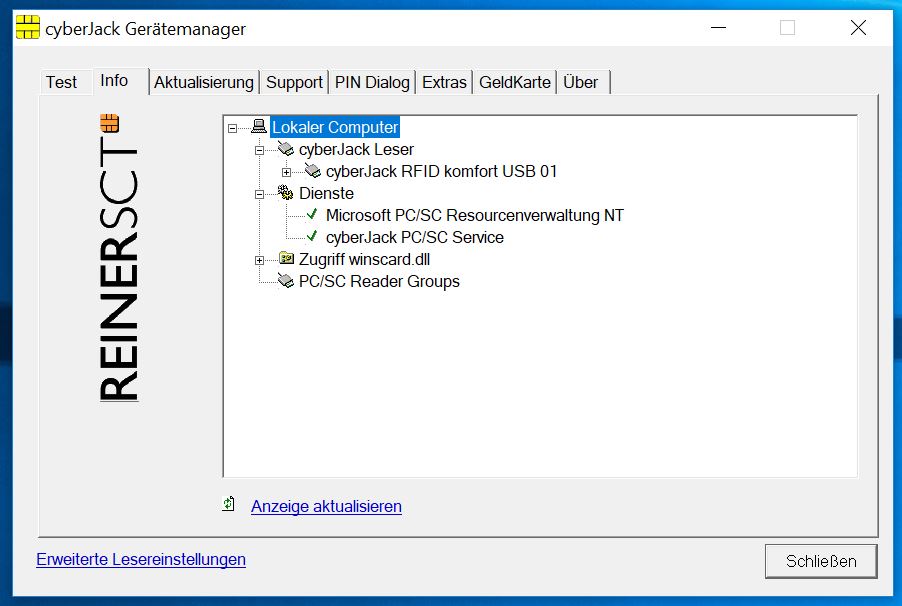Click the refresh icon beside Anzeige aktualisieren

[x=229, y=504]
